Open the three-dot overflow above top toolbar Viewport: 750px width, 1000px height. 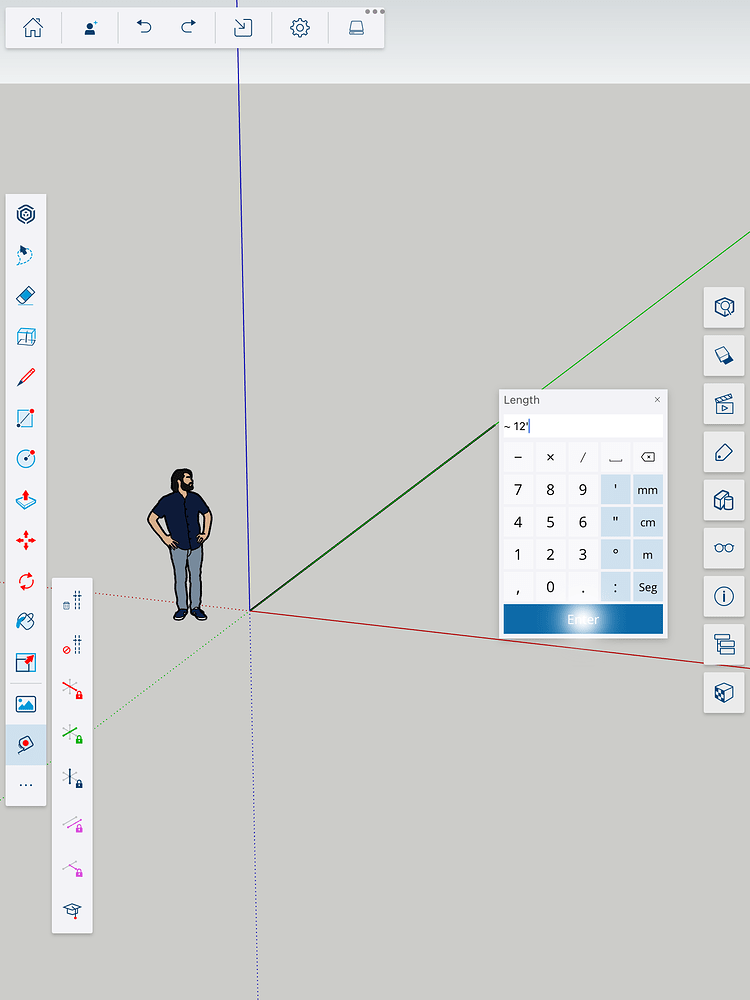click(x=374, y=11)
